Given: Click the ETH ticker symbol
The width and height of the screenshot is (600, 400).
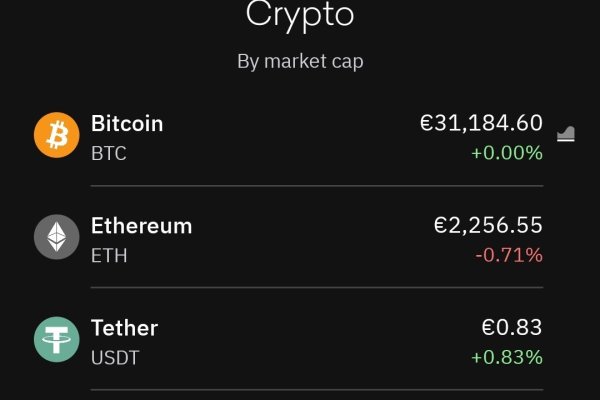Looking at the screenshot, I should pyautogui.click(x=109, y=256).
